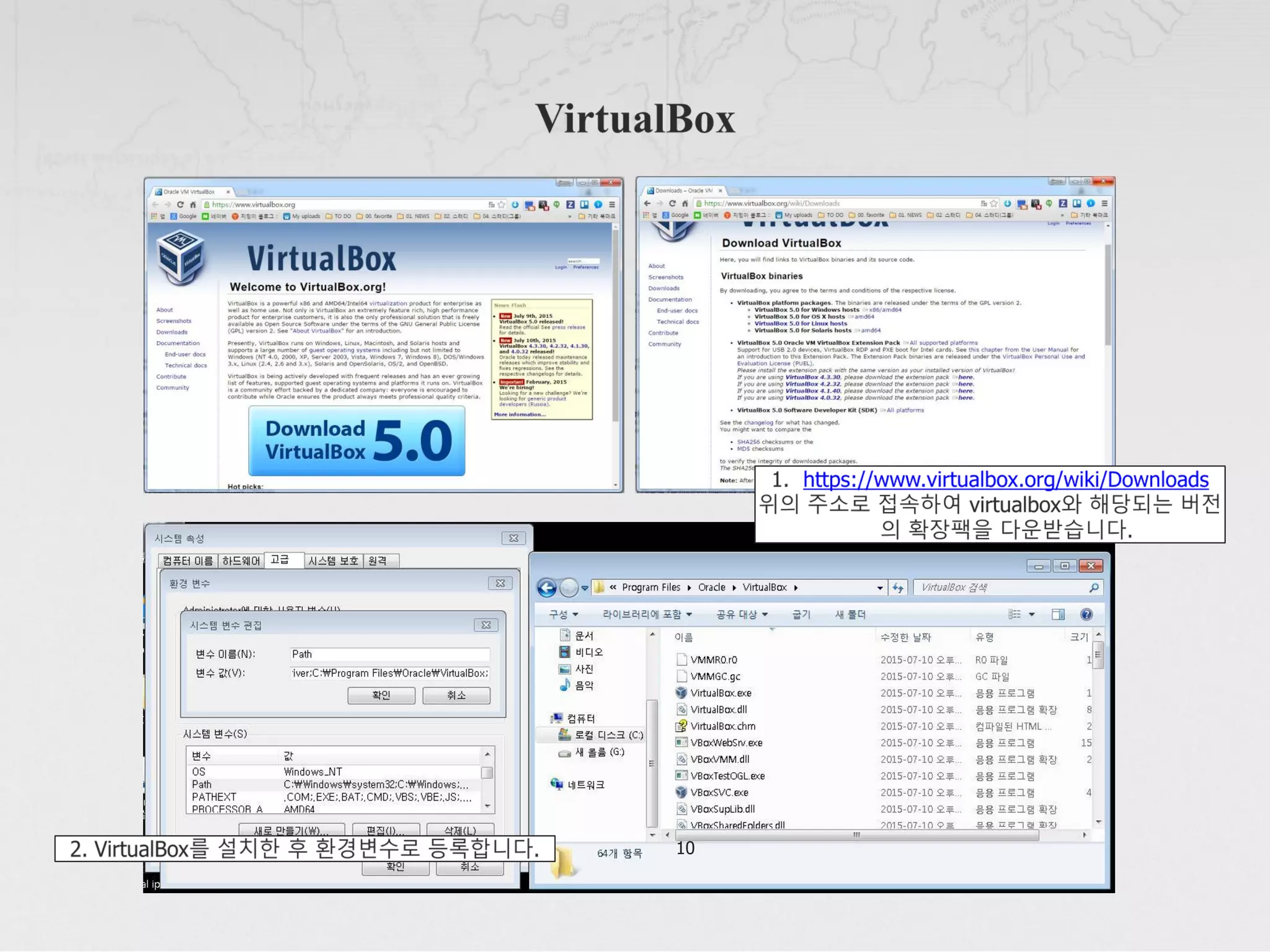Open Chrome menu in Downloads browser window
This screenshot has width=1270, height=952.
1104,203
